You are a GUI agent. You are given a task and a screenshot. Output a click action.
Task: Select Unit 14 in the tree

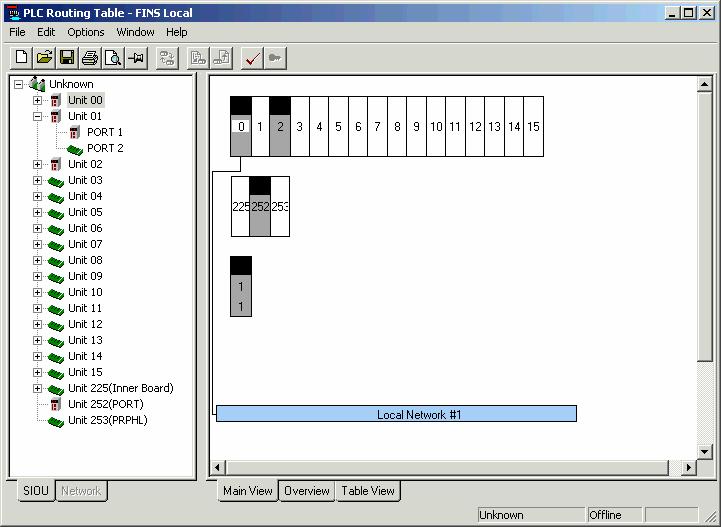[85, 356]
